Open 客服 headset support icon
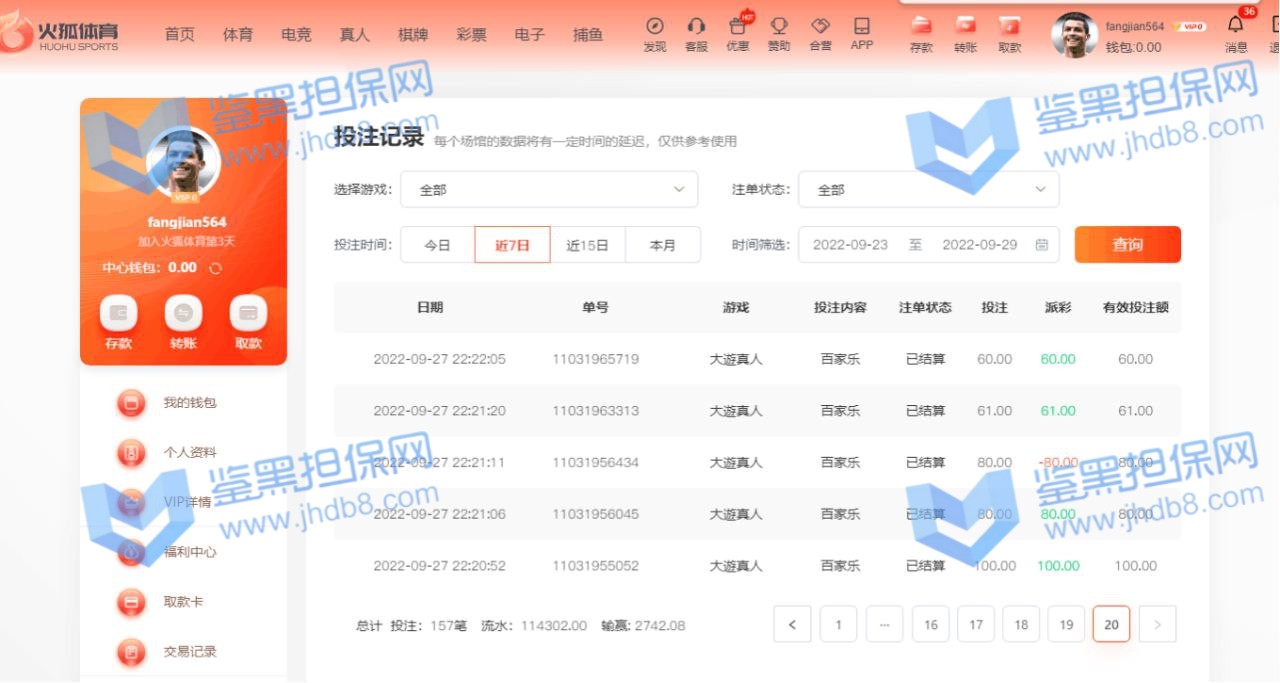This screenshot has height=683, width=1280. pos(696,27)
